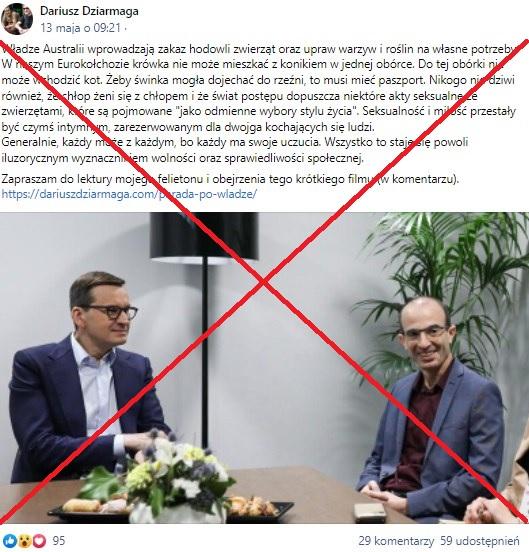The width and height of the screenshot is (529, 552).
Task: Click the pastry tray beside the flowers
Action: coord(259,508)
